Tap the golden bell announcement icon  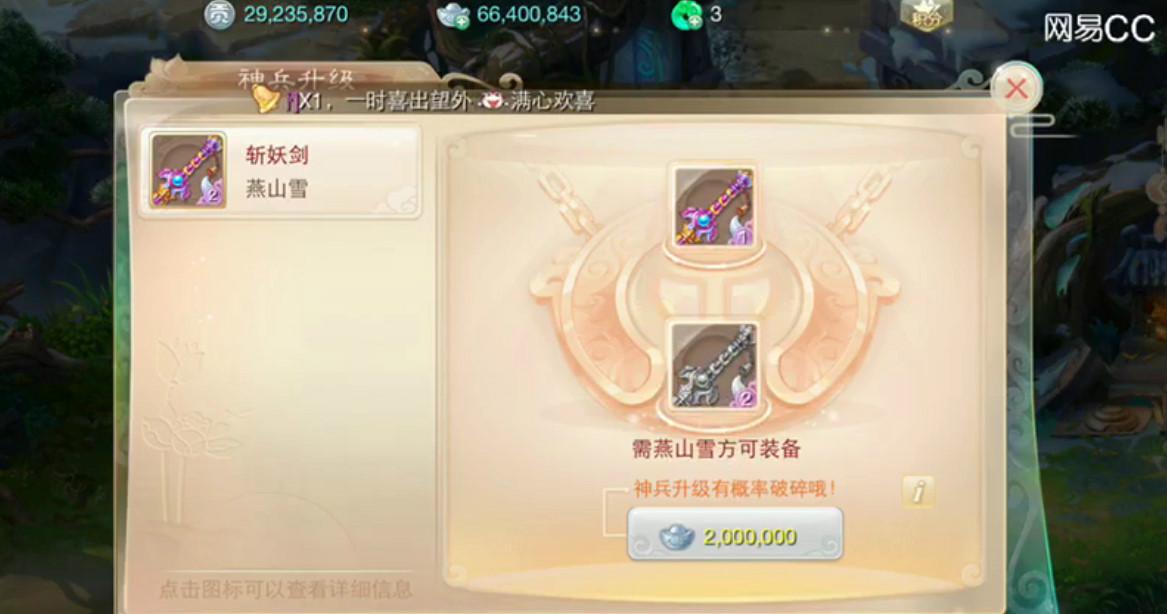(266, 99)
